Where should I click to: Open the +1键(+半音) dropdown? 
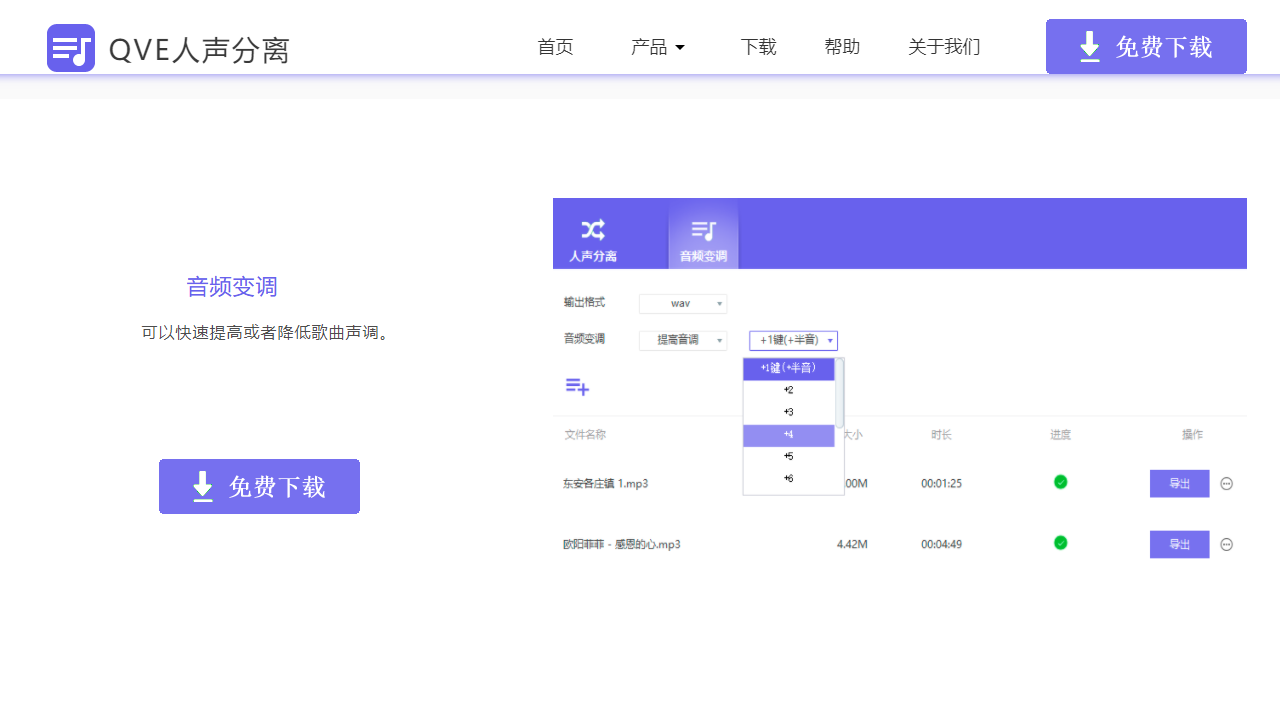pos(793,340)
